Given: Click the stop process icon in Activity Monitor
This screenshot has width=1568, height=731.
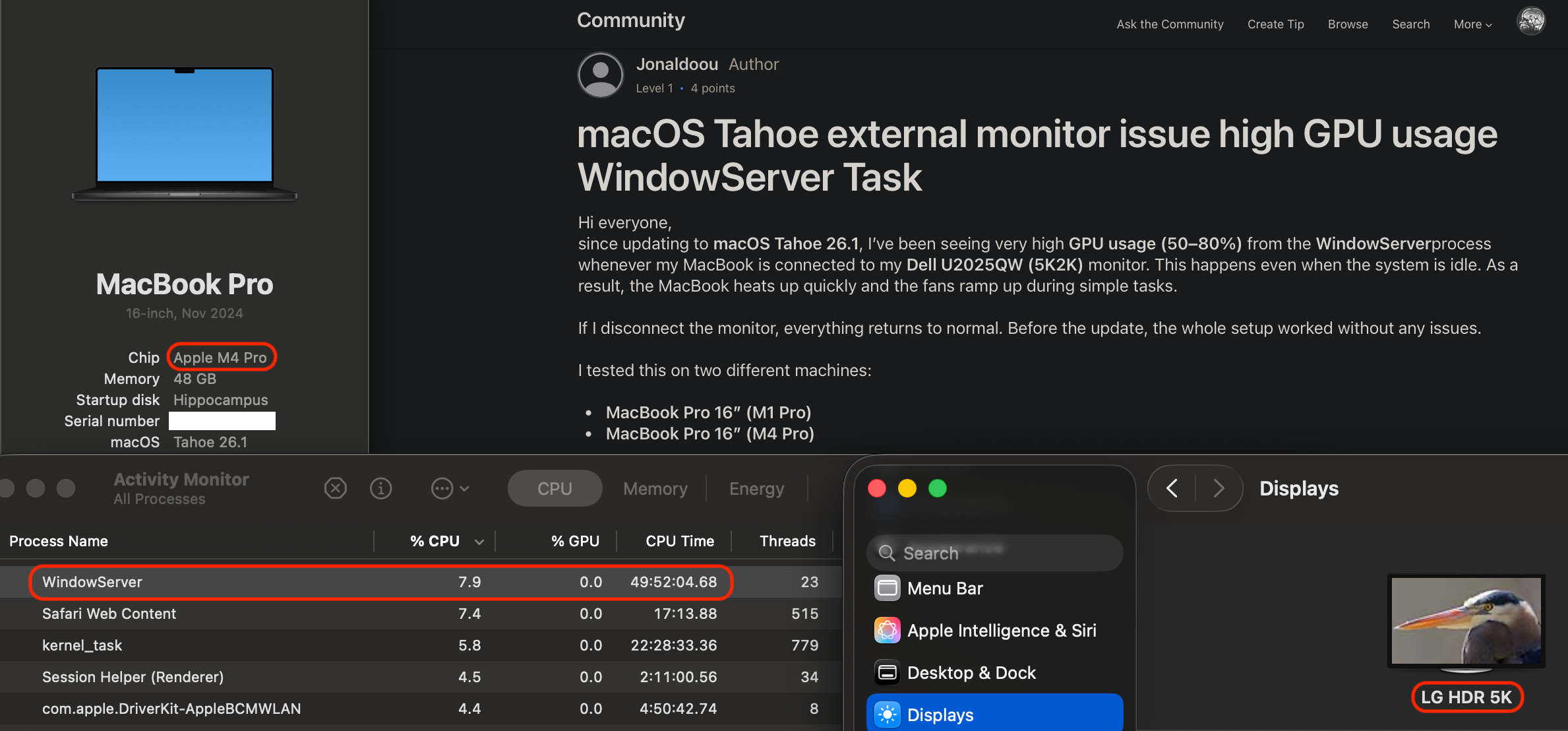Looking at the screenshot, I should [x=336, y=488].
